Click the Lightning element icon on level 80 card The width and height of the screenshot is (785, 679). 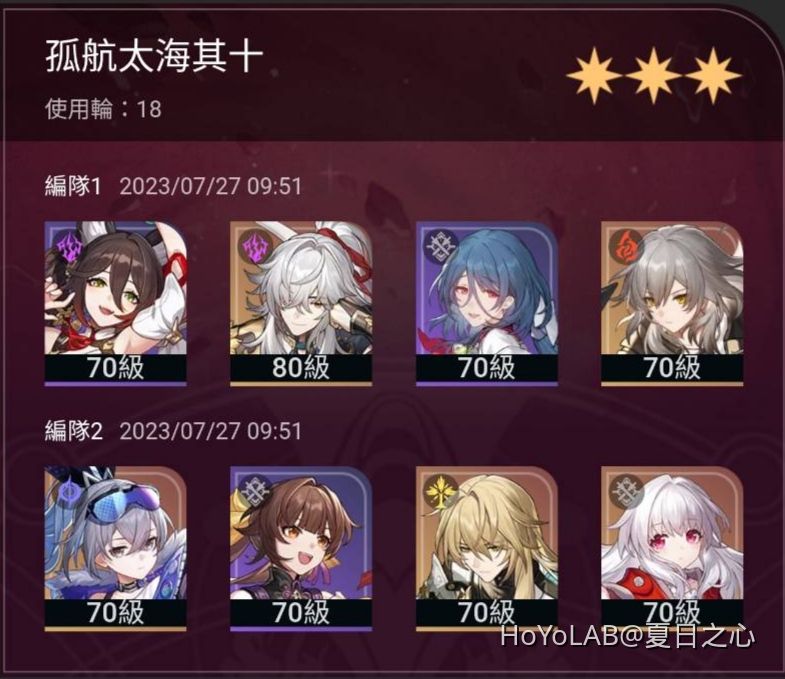pyautogui.click(x=253, y=245)
